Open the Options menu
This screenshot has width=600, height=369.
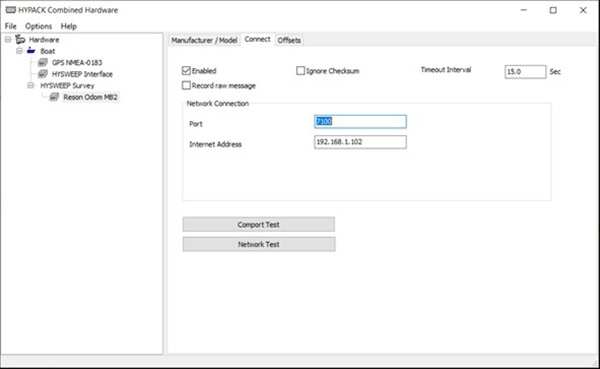click(x=38, y=26)
